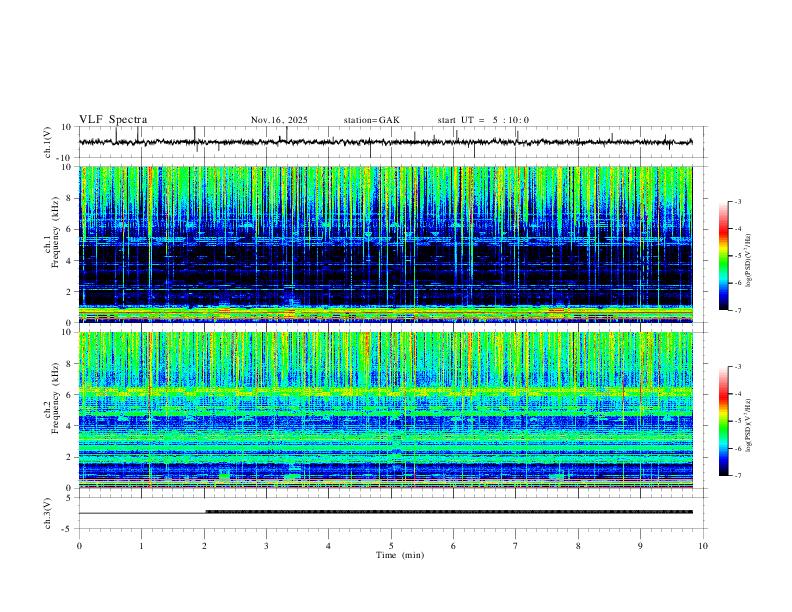Click the "4" minute tick label

328,546
